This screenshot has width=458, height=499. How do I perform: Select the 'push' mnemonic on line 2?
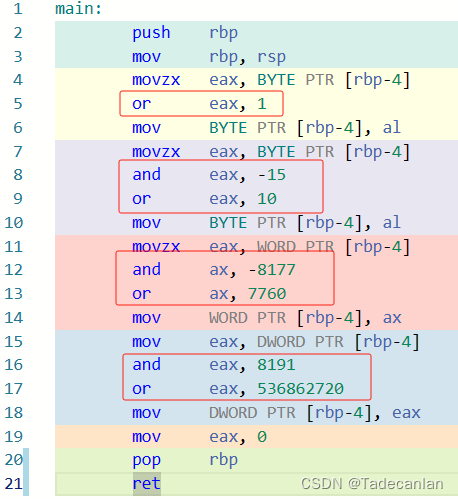(x=151, y=33)
